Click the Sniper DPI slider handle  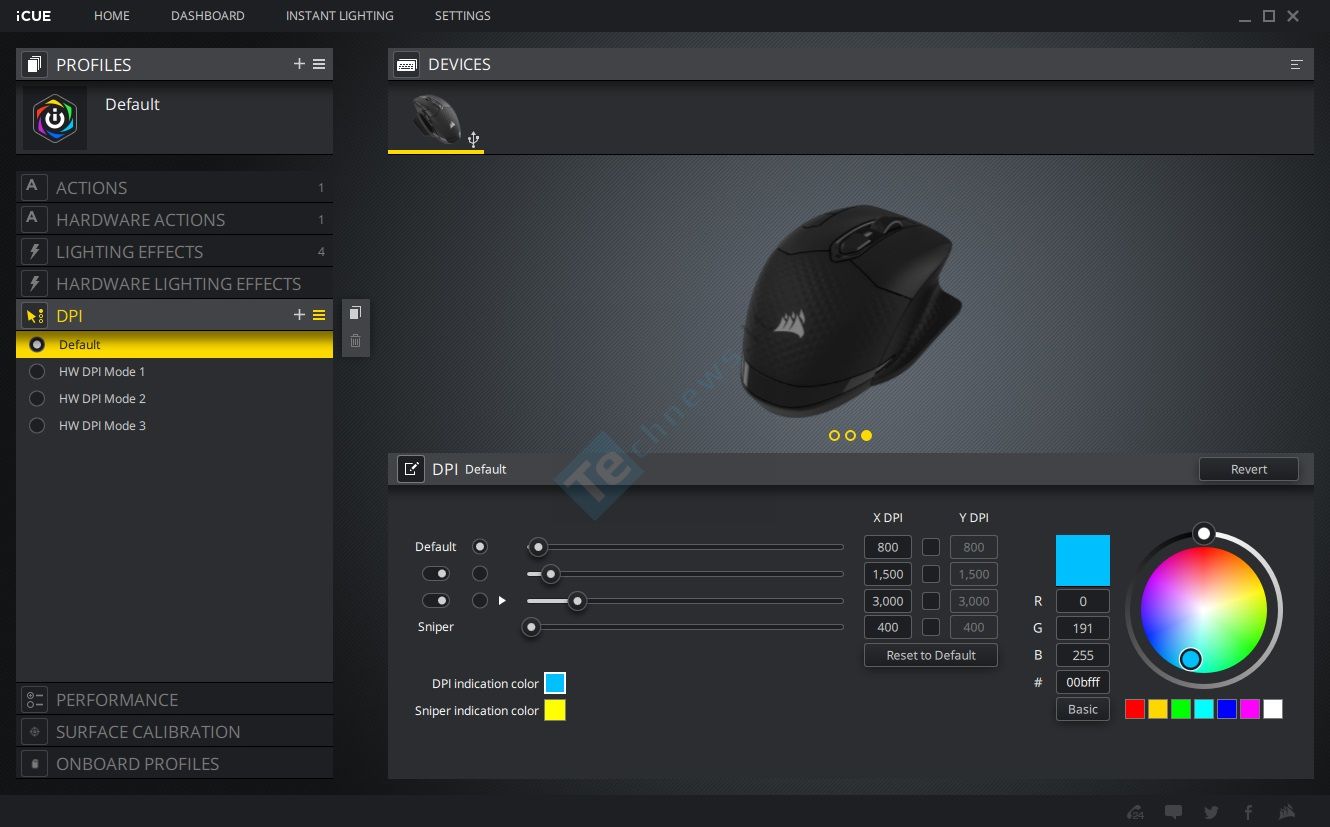[532, 628]
